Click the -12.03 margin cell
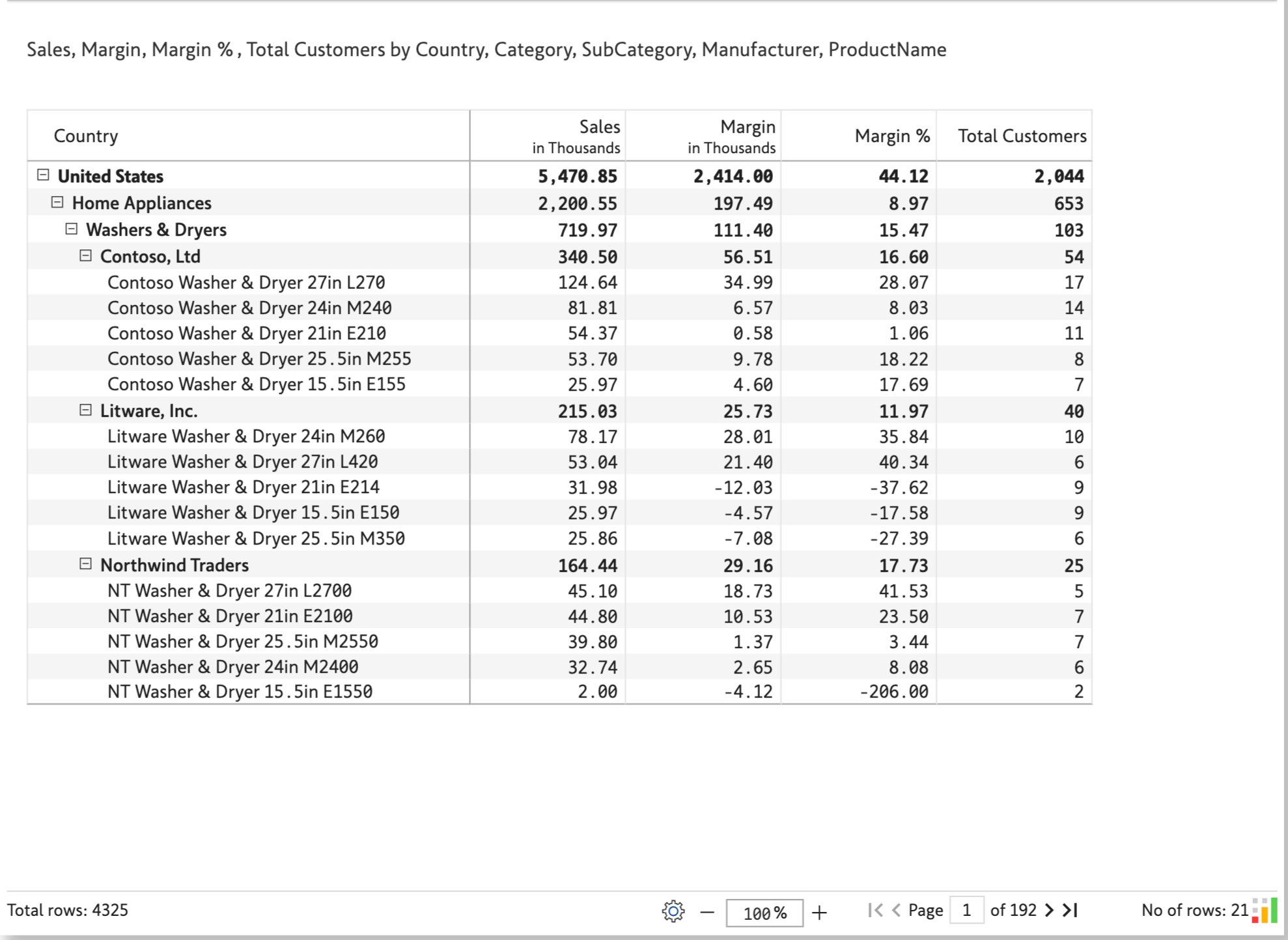 coord(743,487)
